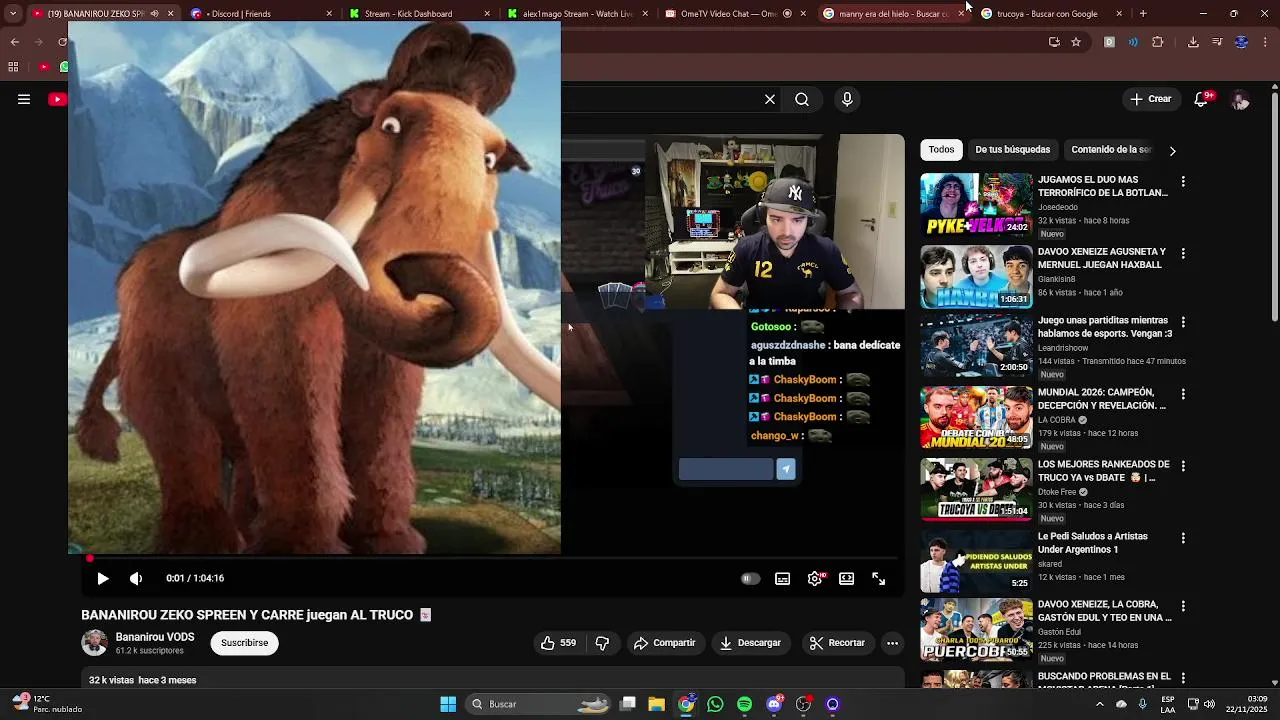
Task: Open options for DAVOO XENEIZE AGUSNETA video
Action: [x=1183, y=254]
